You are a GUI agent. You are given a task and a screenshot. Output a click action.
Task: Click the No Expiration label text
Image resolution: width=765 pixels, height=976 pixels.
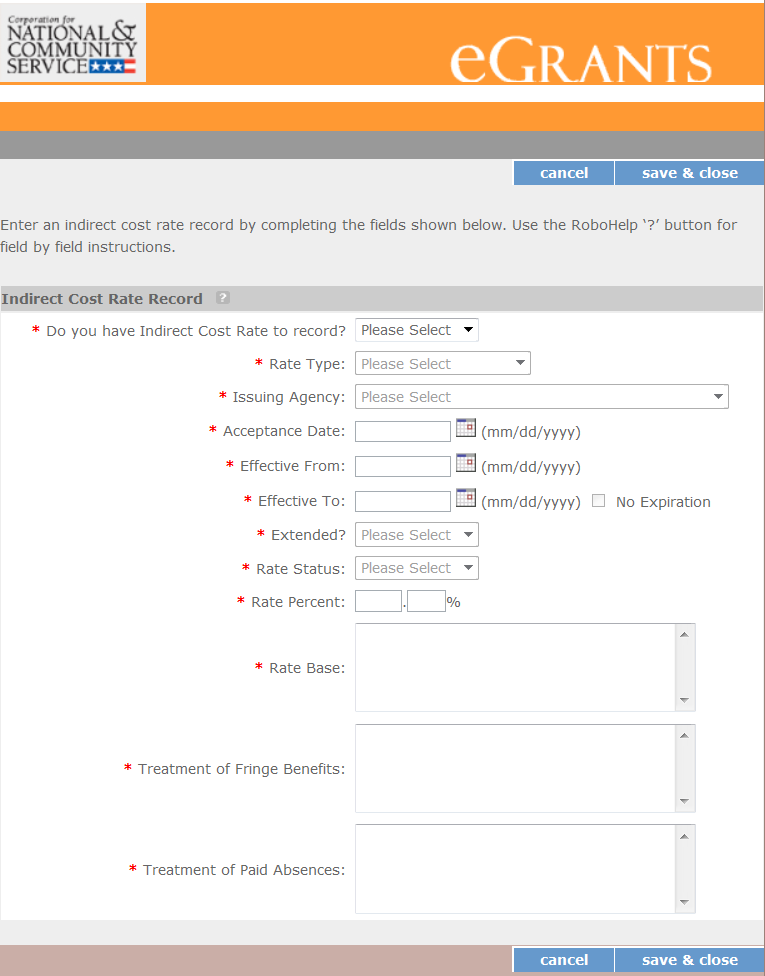point(663,502)
